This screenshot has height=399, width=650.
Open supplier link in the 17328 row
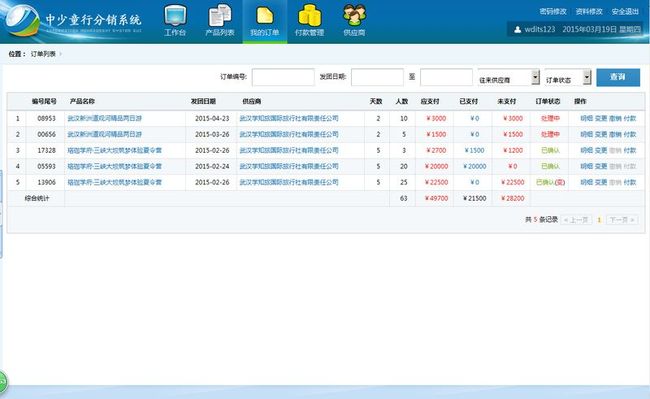click(x=289, y=150)
